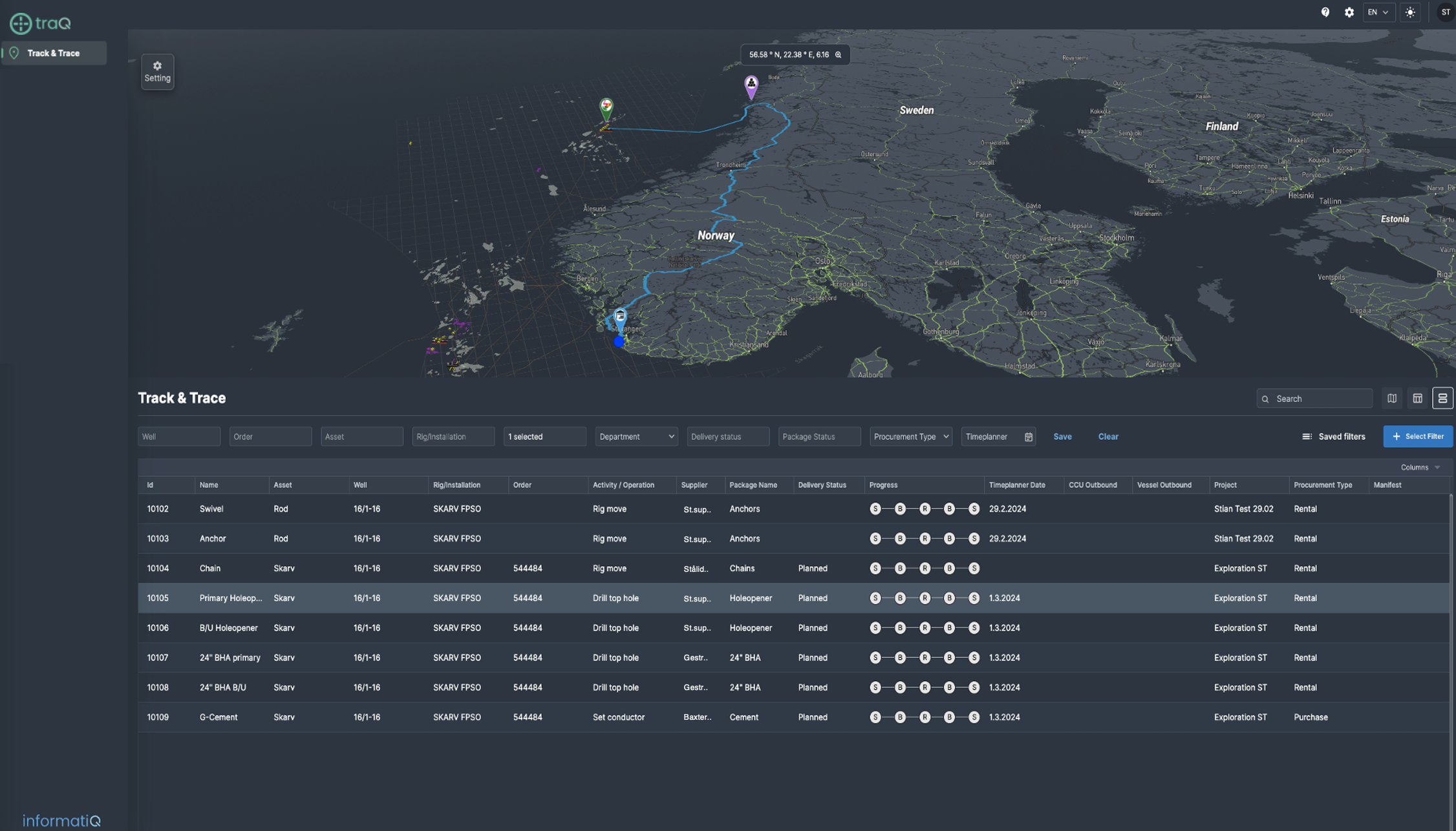Toggle light/dark theme sun icon
This screenshot has height=831, width=1456.
point(1410,12)
